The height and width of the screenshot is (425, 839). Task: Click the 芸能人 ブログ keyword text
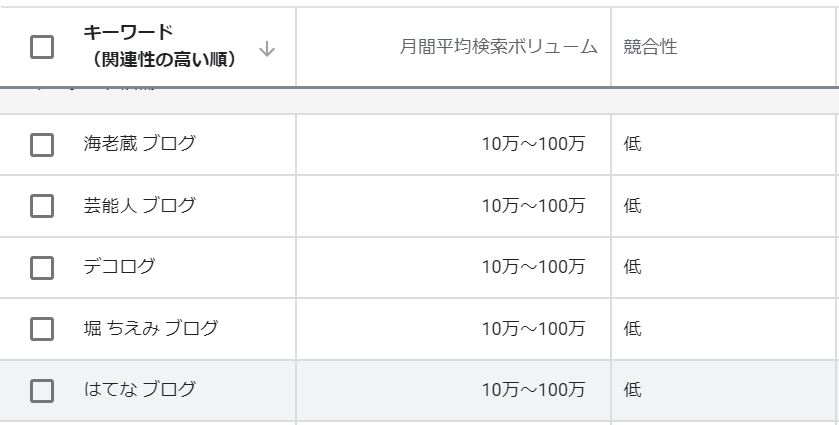pyautogui.click(x=140, y=206)
